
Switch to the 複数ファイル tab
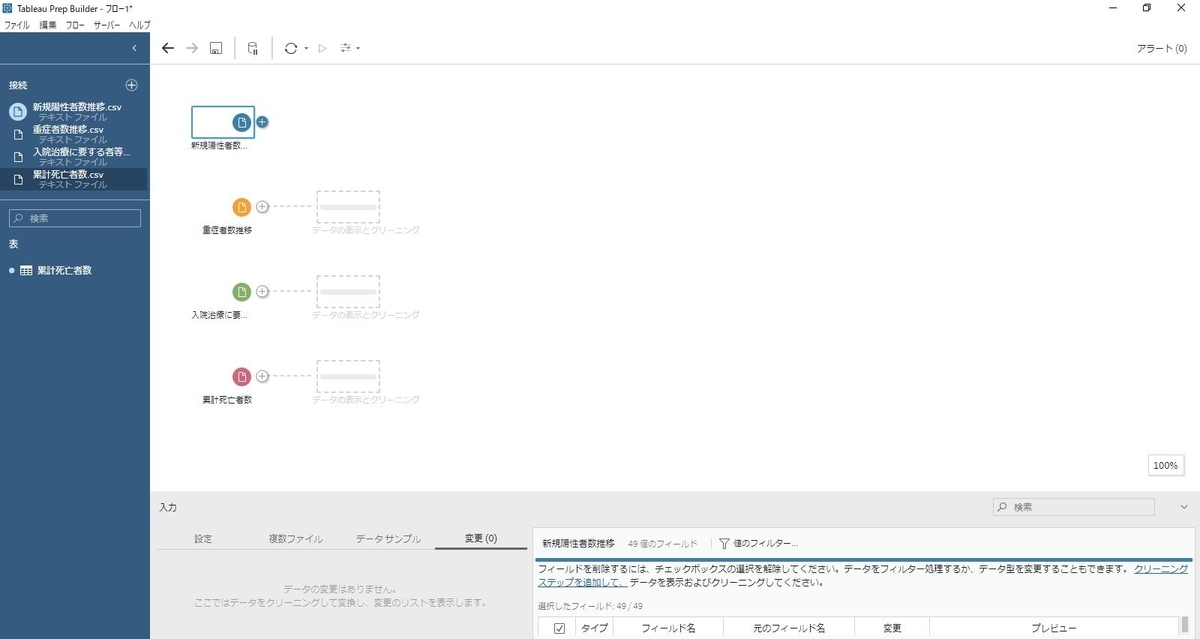pyautogui.click(x=295, y=538)
